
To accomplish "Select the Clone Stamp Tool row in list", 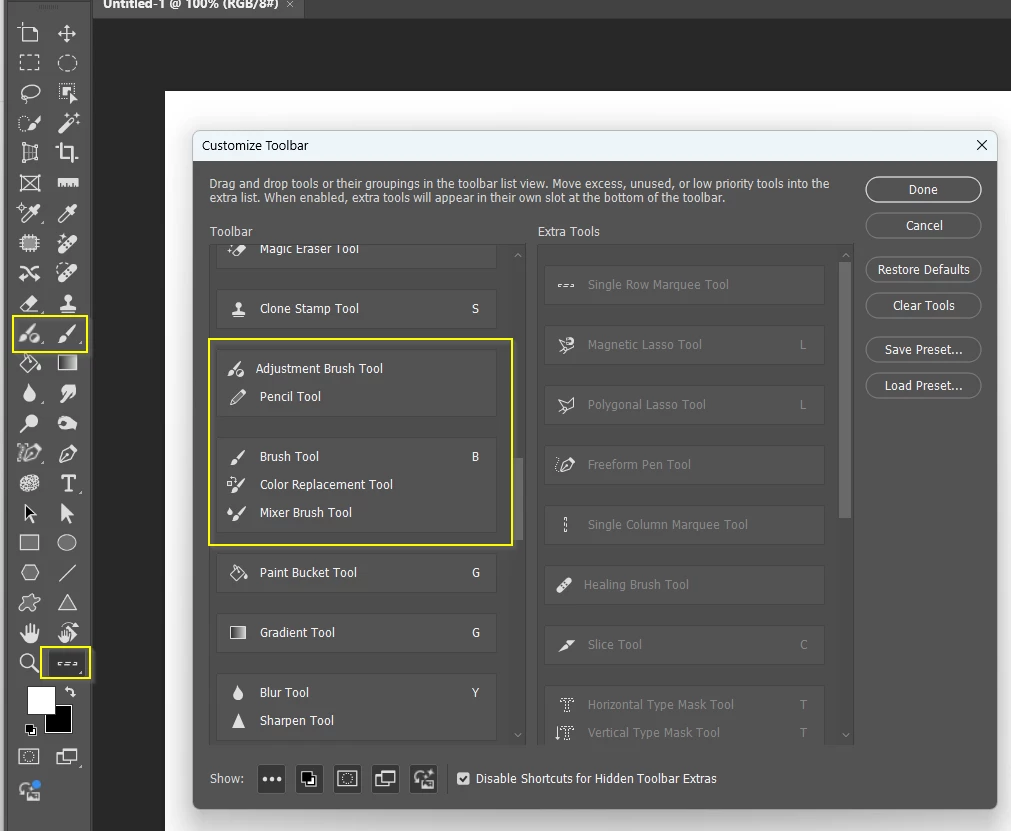I will point(357,309).
